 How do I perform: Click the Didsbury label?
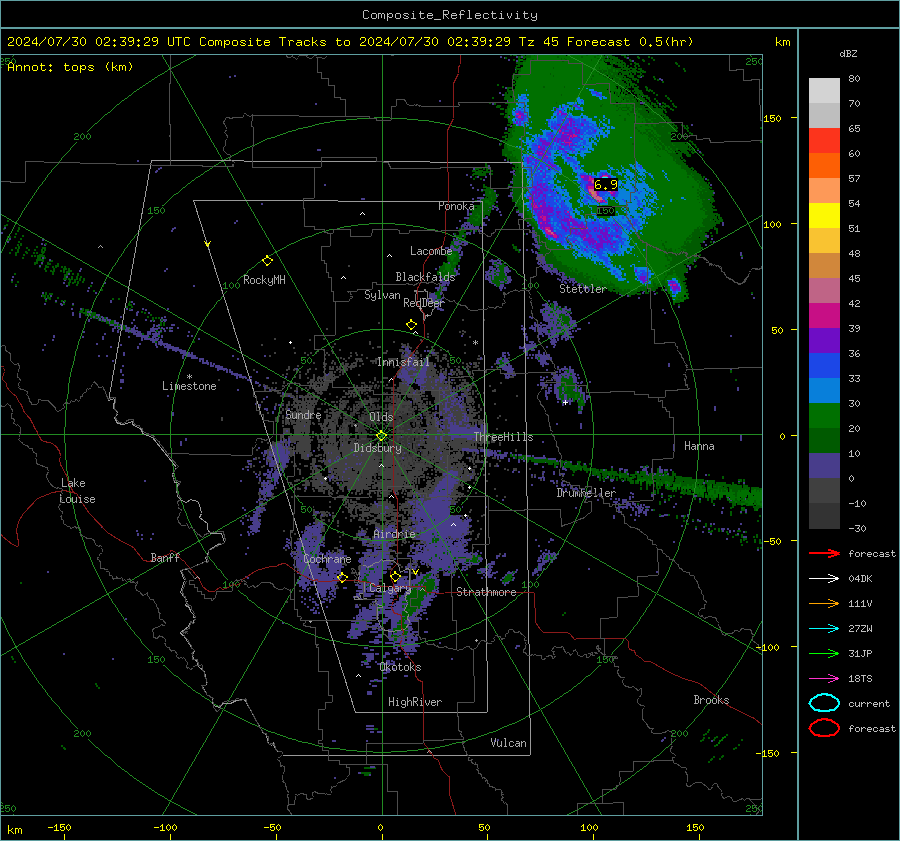(x=377, y=448)
